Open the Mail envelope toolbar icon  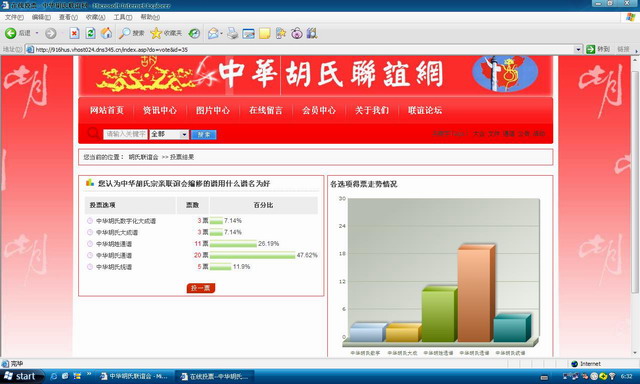(x=213, y=33)
